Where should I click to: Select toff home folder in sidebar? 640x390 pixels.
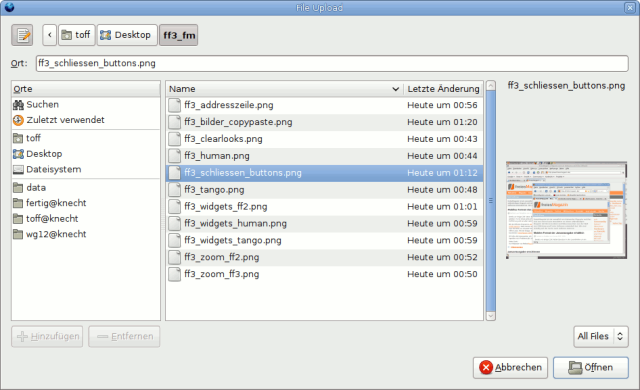[x=86, y=138]
